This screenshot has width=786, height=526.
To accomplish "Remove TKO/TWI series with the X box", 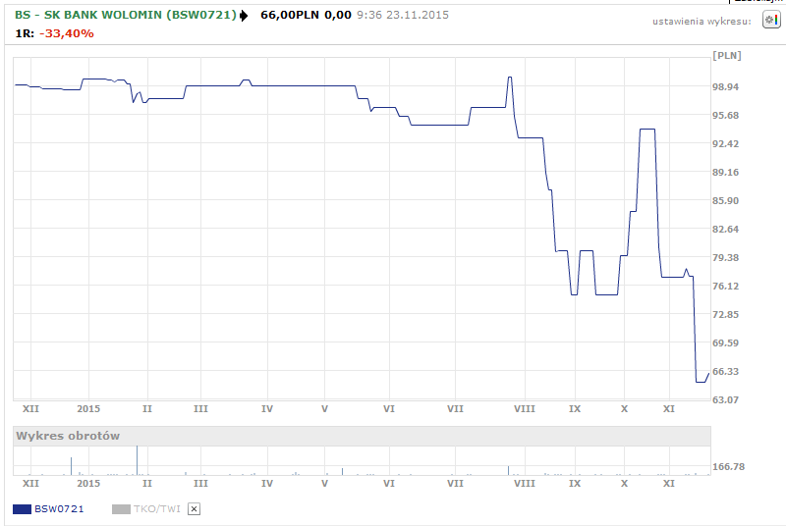I will point(194,509).
